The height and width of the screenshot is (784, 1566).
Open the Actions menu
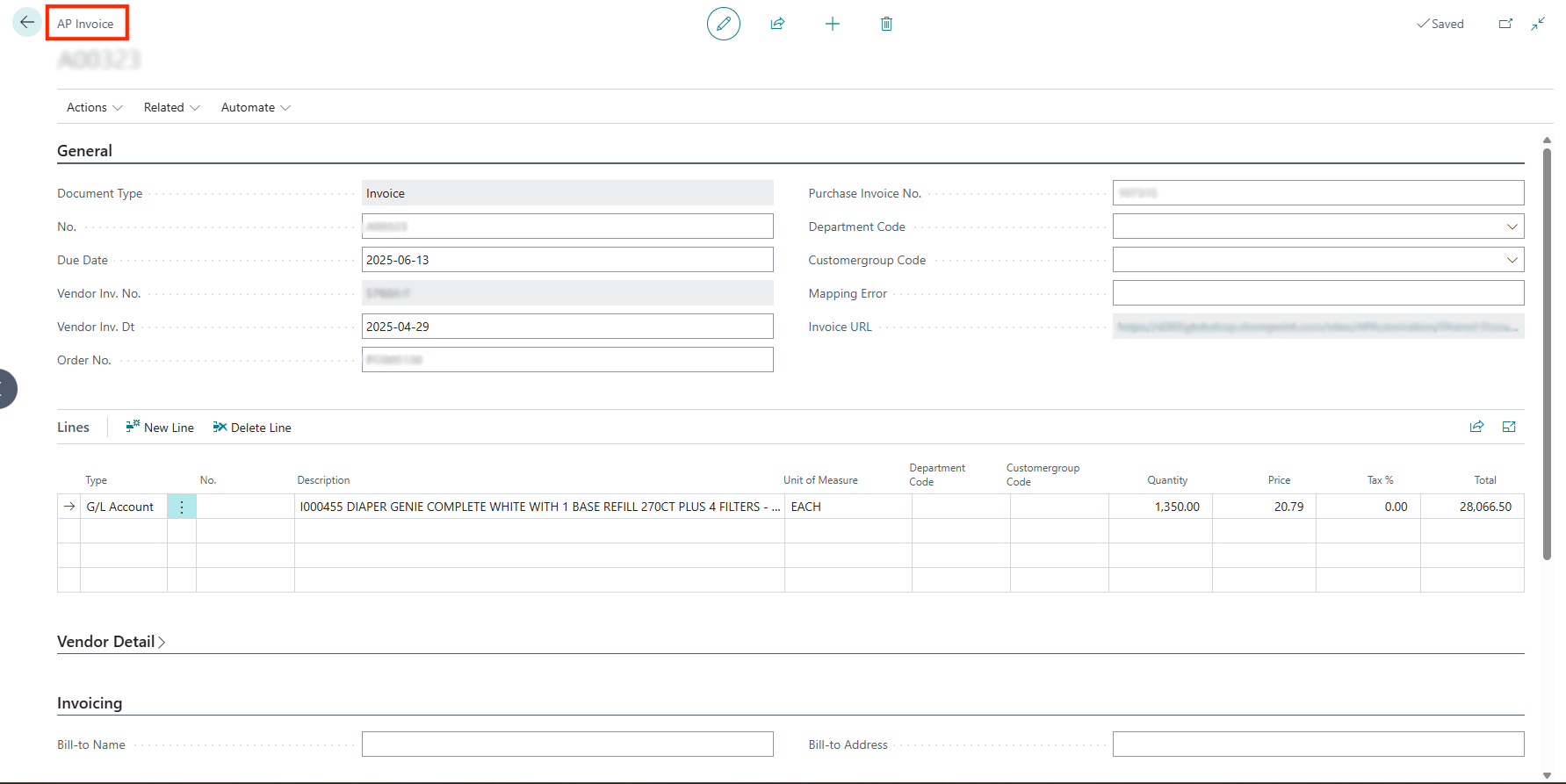(x=94, y=107)
